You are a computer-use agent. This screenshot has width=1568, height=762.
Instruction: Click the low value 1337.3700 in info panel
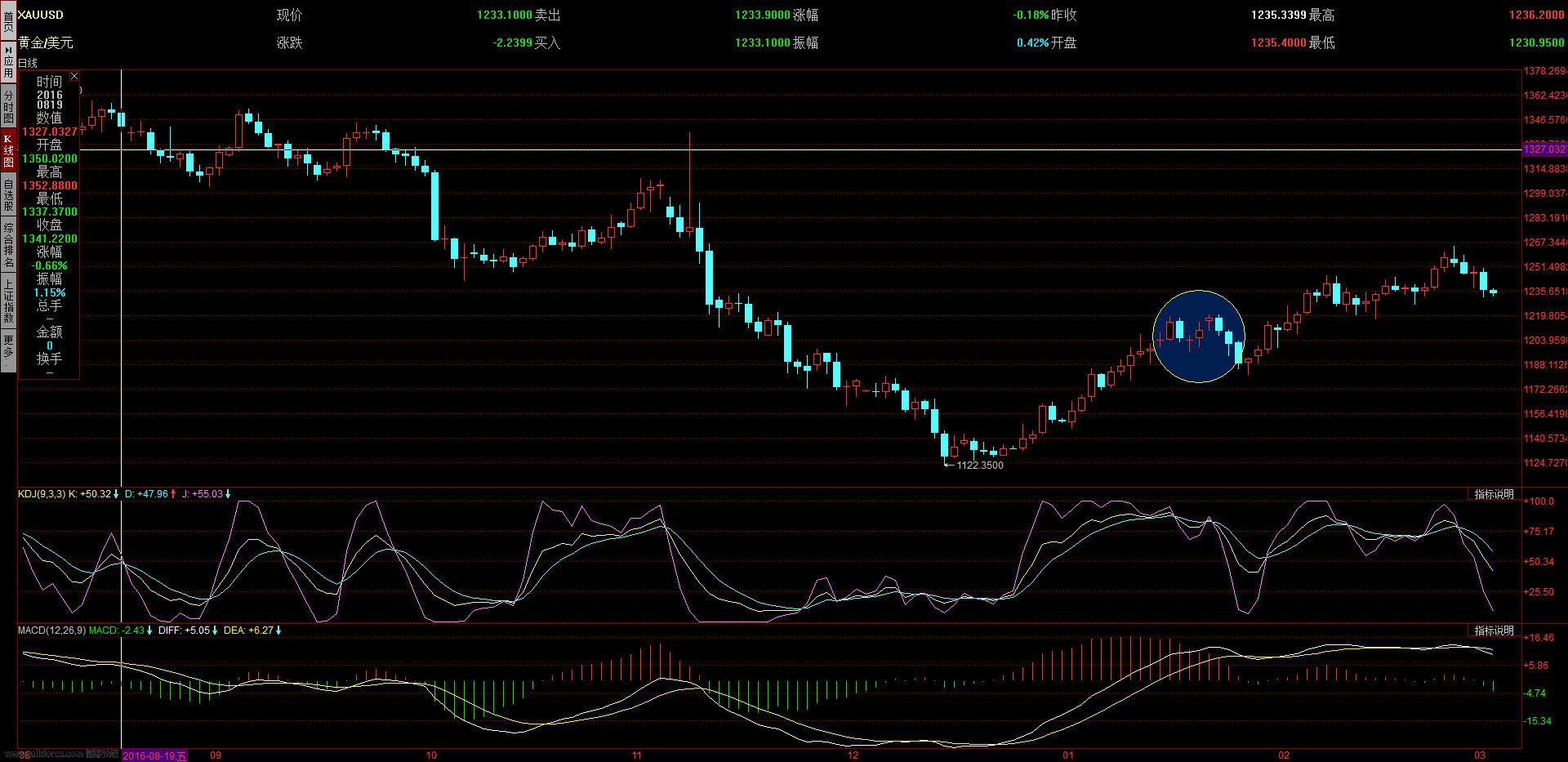[x=50, y=212]
